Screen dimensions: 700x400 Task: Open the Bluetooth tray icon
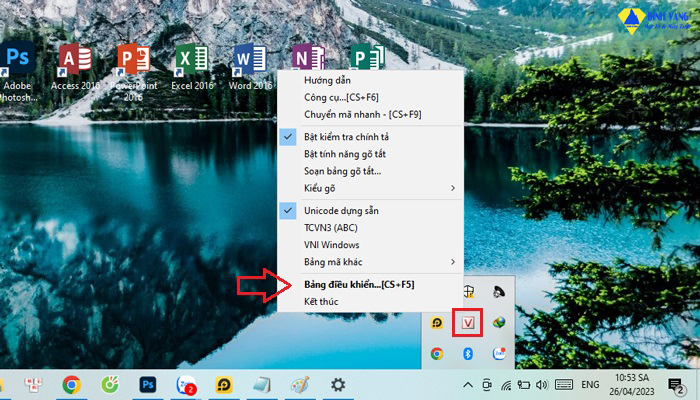pyautogui.click(x=467, y=354)
